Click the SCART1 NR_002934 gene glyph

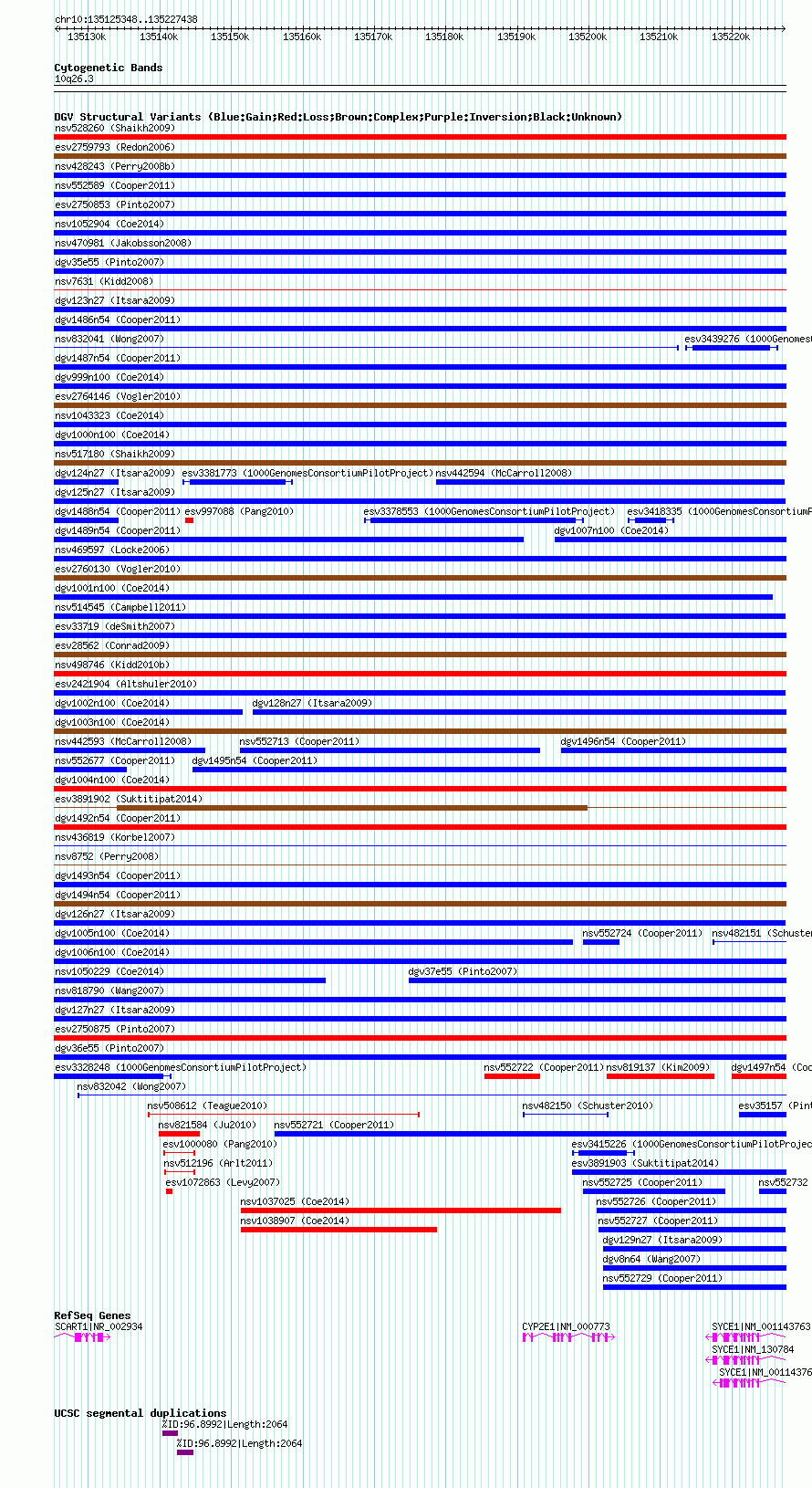(82, 1336)
